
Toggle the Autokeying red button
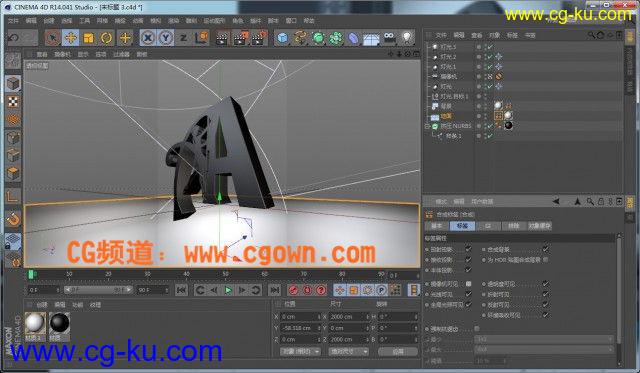(307, 290)
